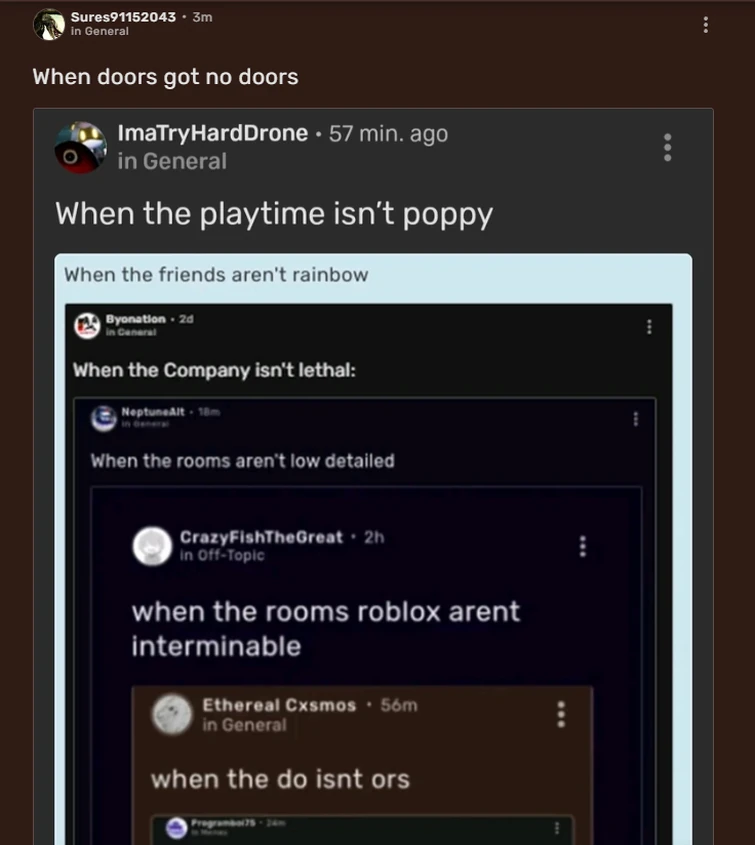Open the kebab menu on Programboi75's post
The height and width of the screenshot is (845, 755).
coord(557,828)
